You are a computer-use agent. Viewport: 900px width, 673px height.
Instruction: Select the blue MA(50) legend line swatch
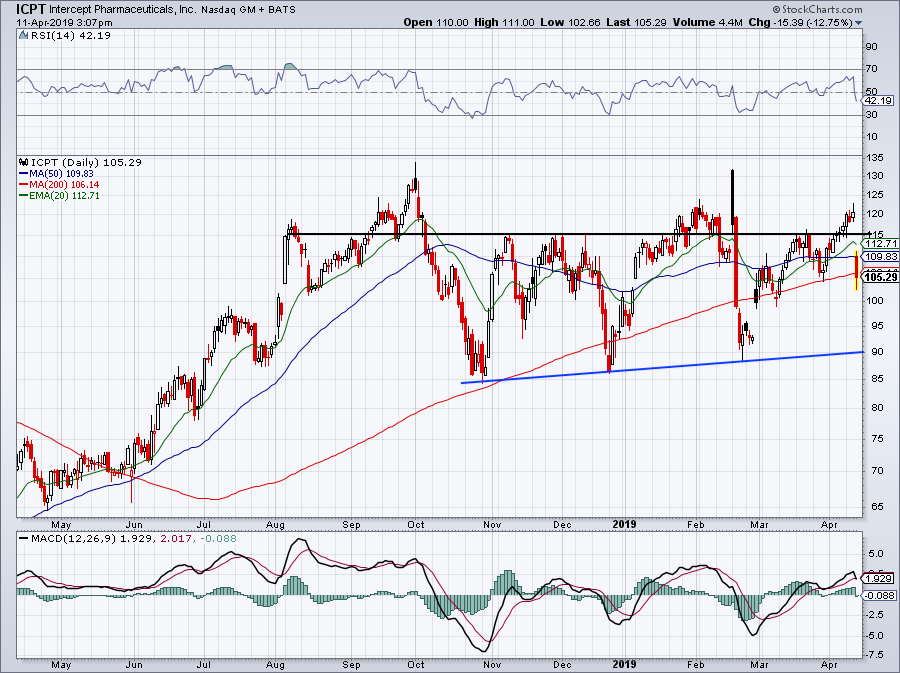pyautogui.click(x=24, y=173)
